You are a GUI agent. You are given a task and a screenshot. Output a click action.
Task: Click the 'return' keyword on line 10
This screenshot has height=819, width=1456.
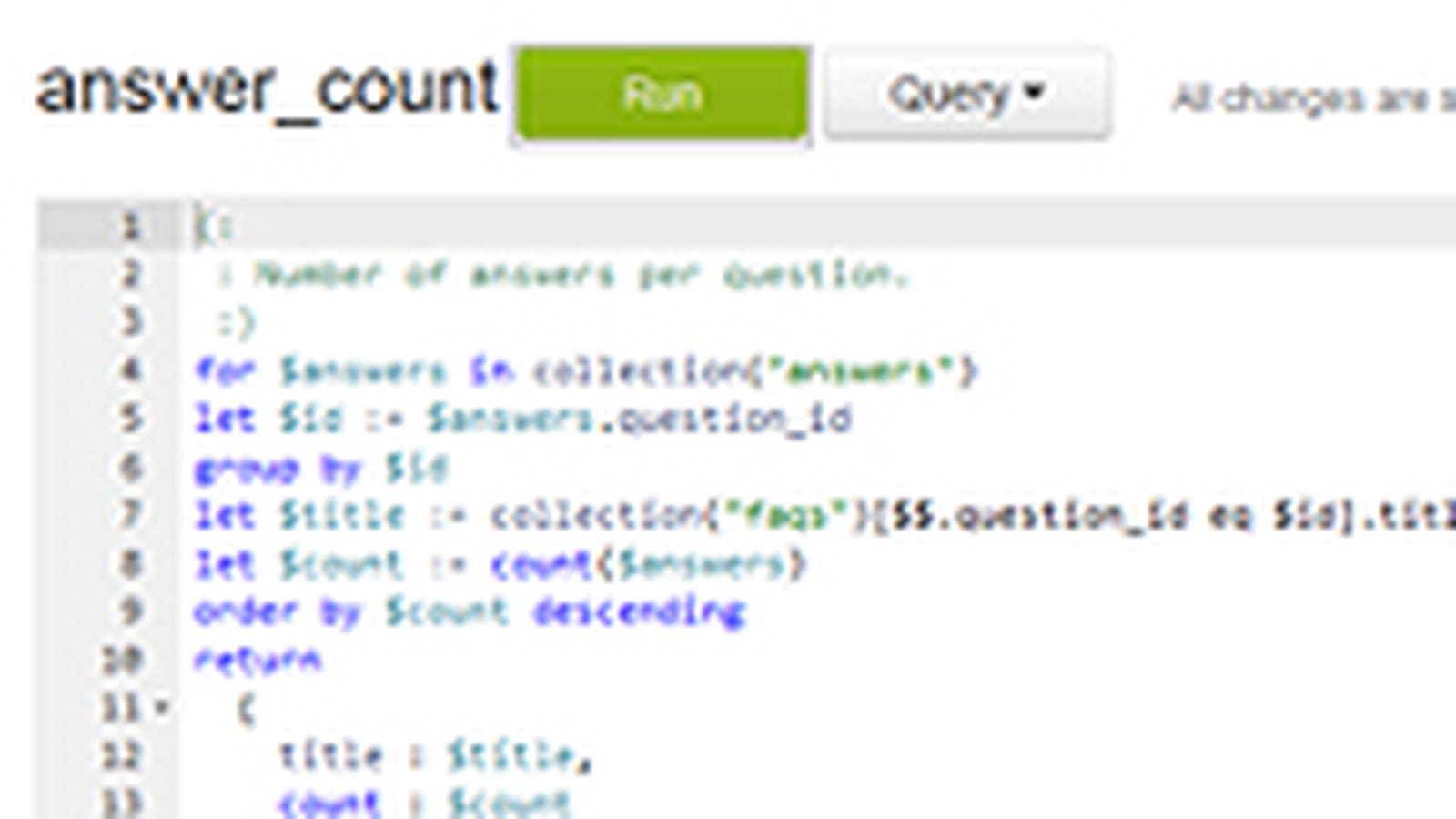(258, 660)
